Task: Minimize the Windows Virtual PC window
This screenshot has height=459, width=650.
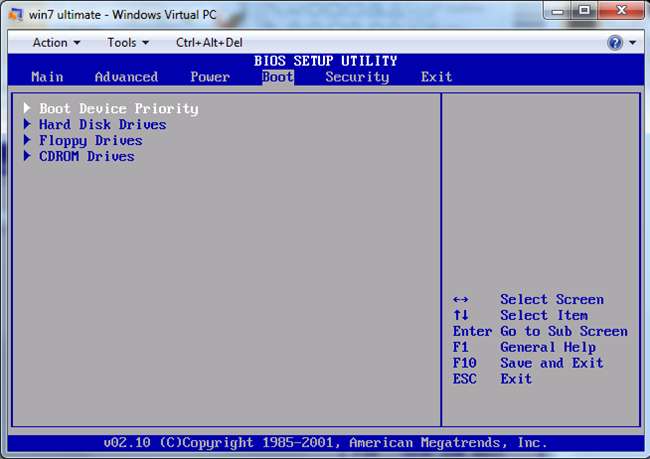Action: (x=555, y=12)
